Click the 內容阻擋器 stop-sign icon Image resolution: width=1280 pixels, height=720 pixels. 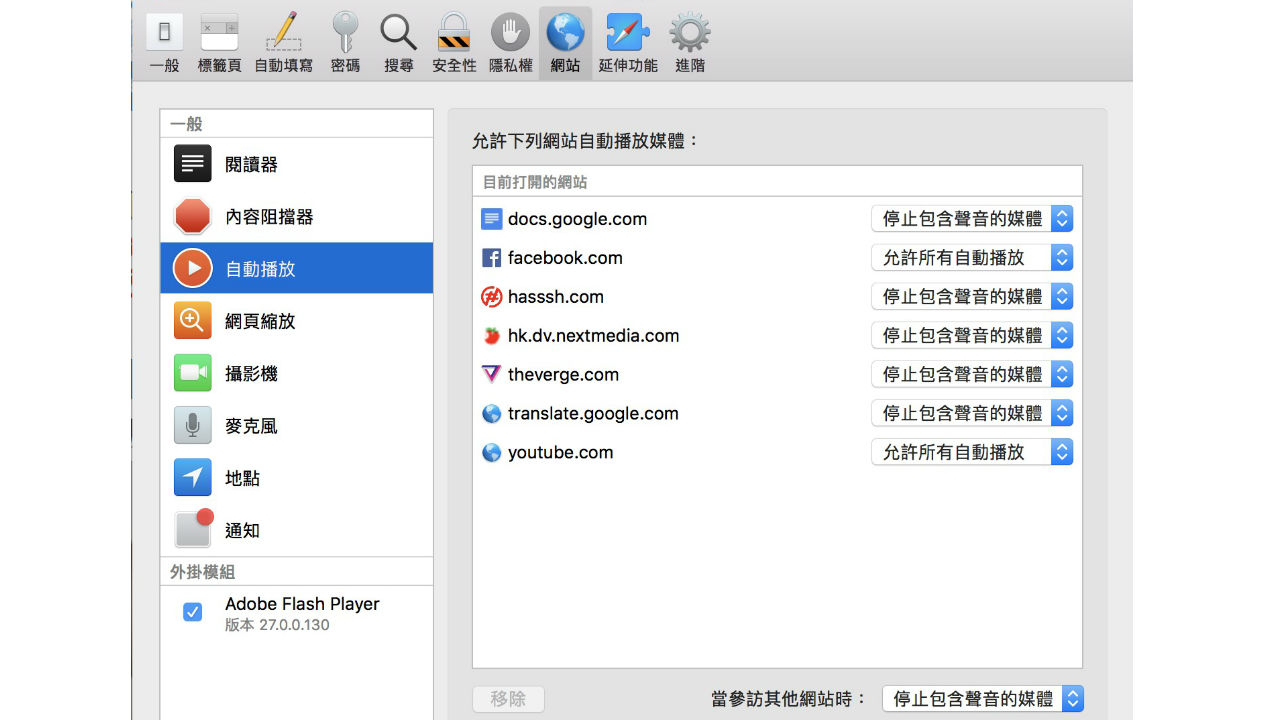193,216
